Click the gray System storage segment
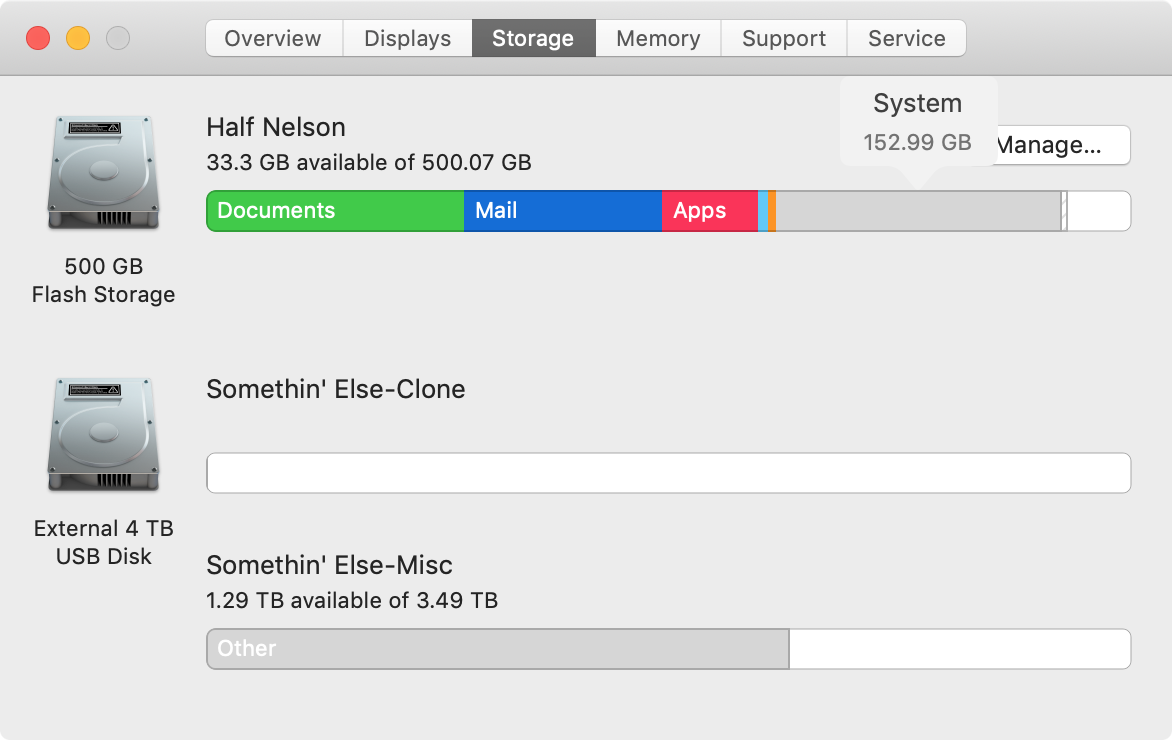This screenshot has height=740, width=1172. point(919,211)
